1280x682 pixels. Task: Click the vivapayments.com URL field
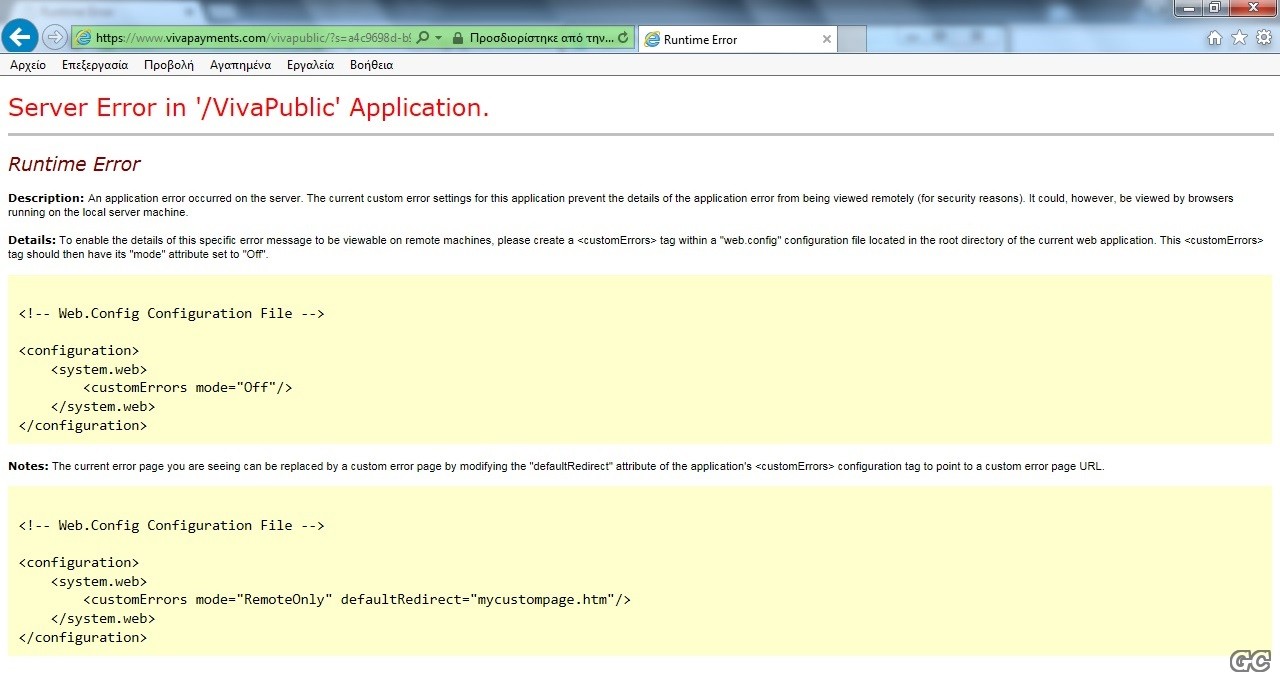point(253,38)
